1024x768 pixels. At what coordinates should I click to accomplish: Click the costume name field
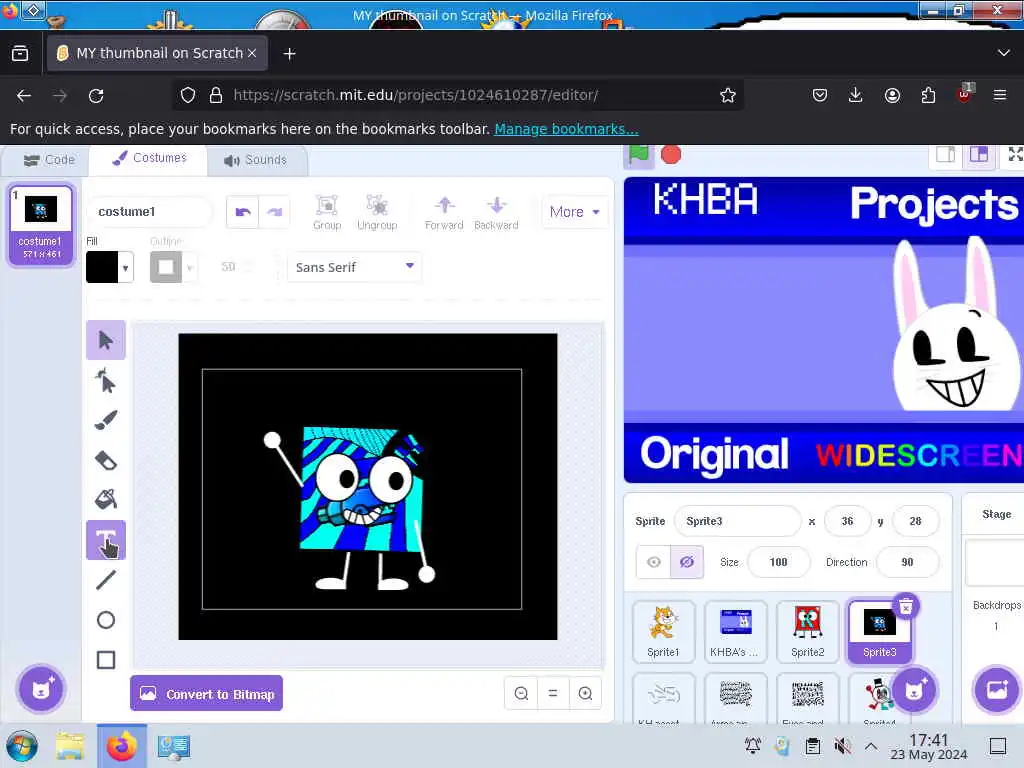[x=150, y=212]
